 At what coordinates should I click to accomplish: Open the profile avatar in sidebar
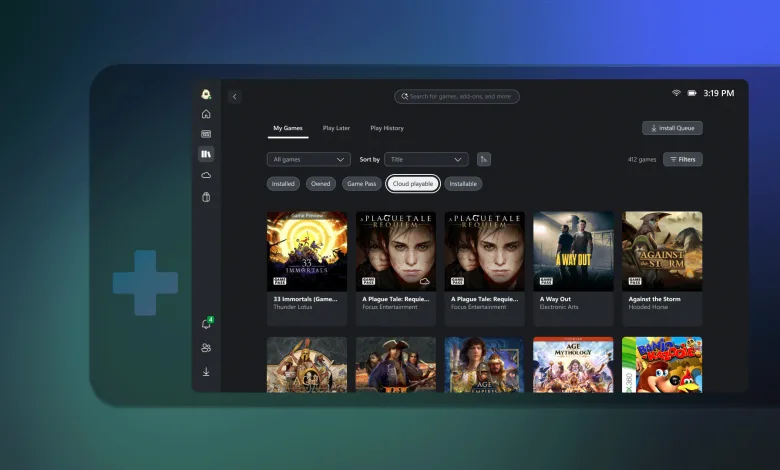(206, 94)
